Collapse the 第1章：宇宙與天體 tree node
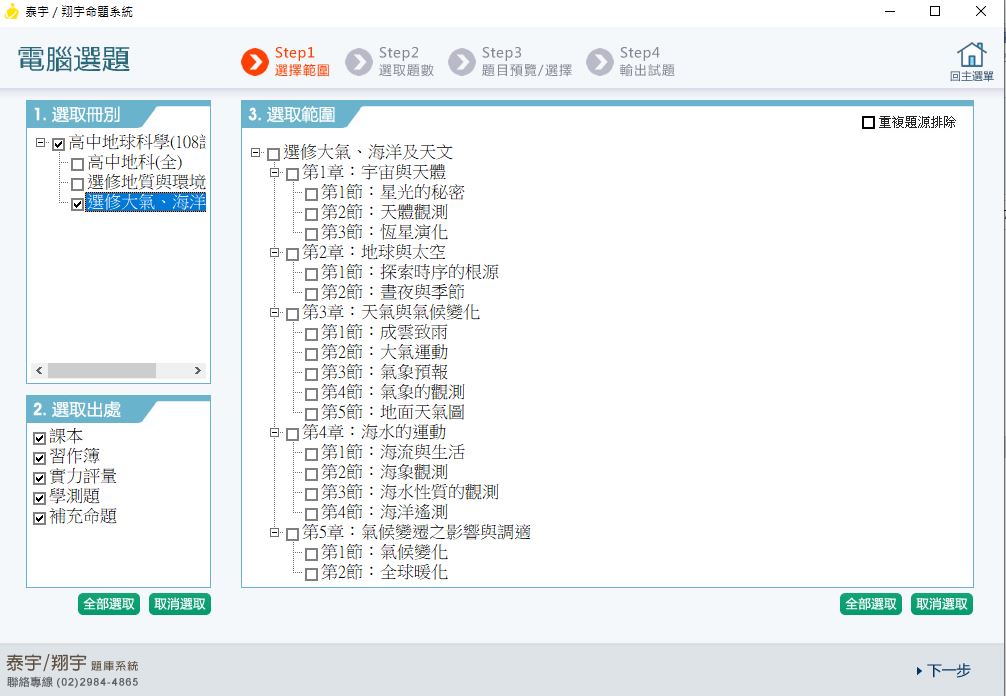Screen dimensions: 1006x696 tap(274, 173)
